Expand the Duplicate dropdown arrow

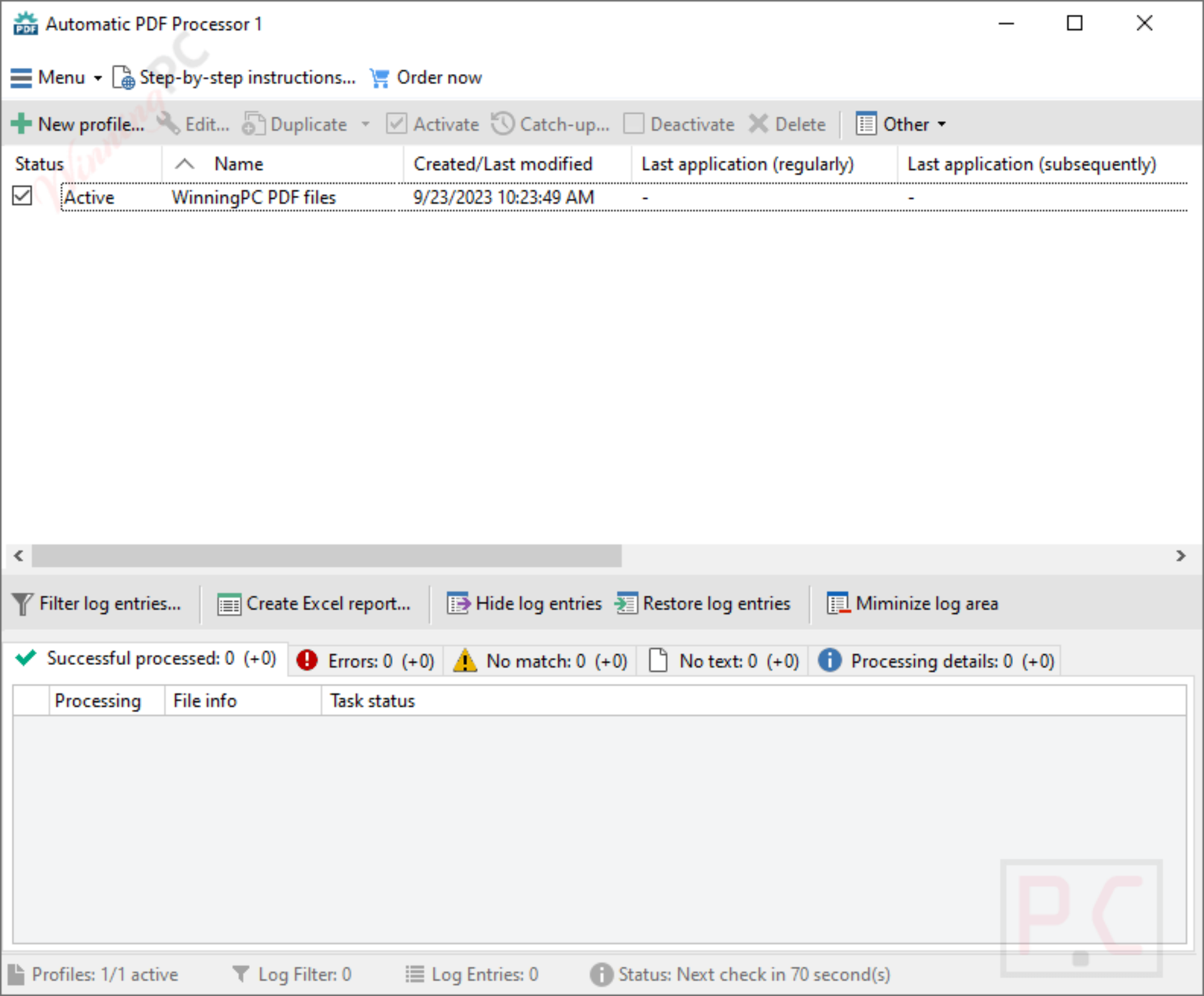pyautogui.click(x=366, y=125)
